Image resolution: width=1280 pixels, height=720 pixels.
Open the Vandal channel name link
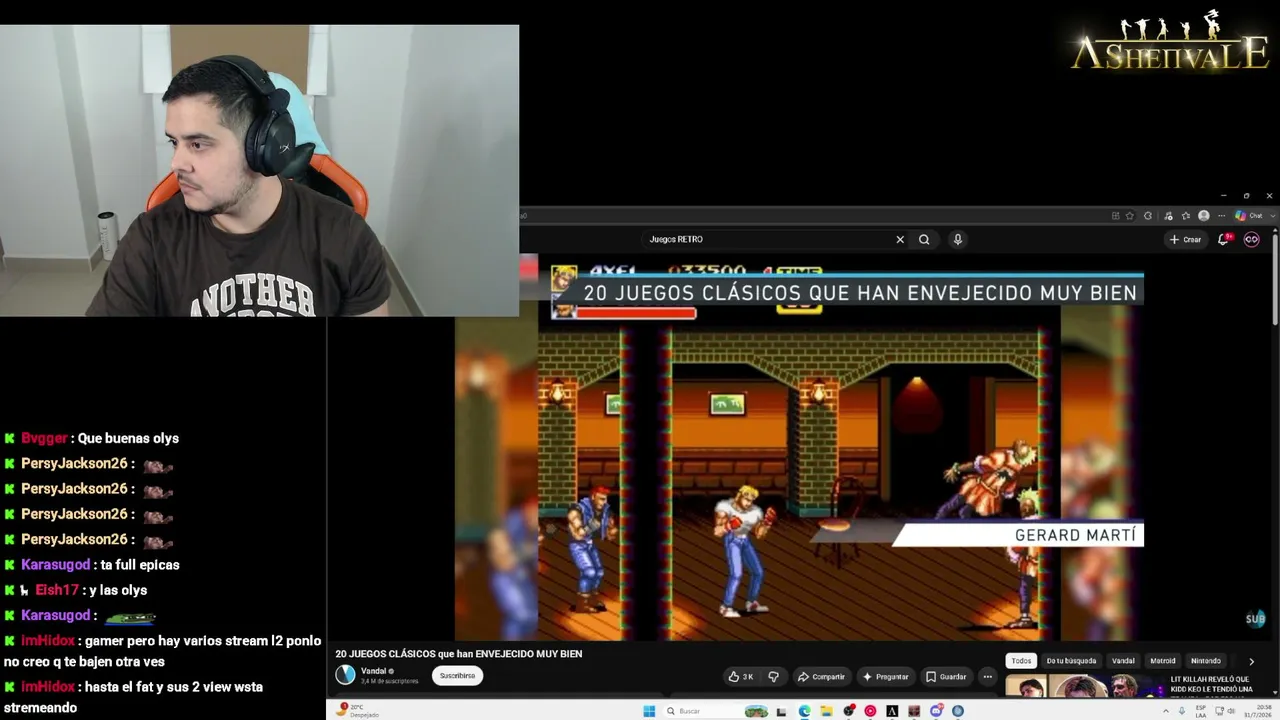tap(373, 671)
